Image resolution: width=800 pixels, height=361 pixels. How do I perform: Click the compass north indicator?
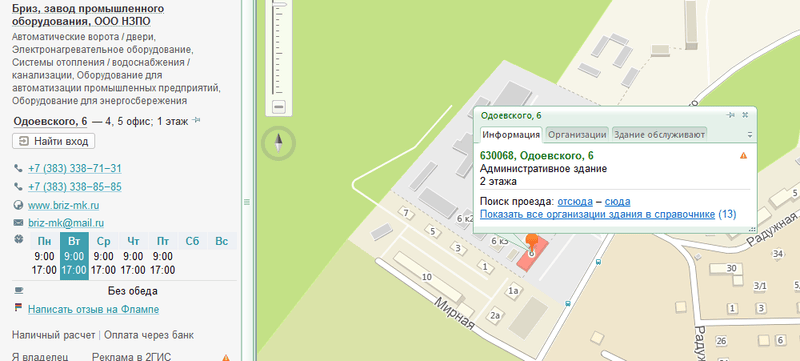(278, 143)
